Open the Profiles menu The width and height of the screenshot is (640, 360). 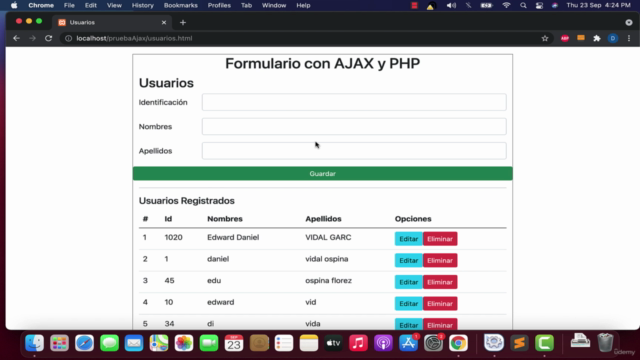[219, 5]
